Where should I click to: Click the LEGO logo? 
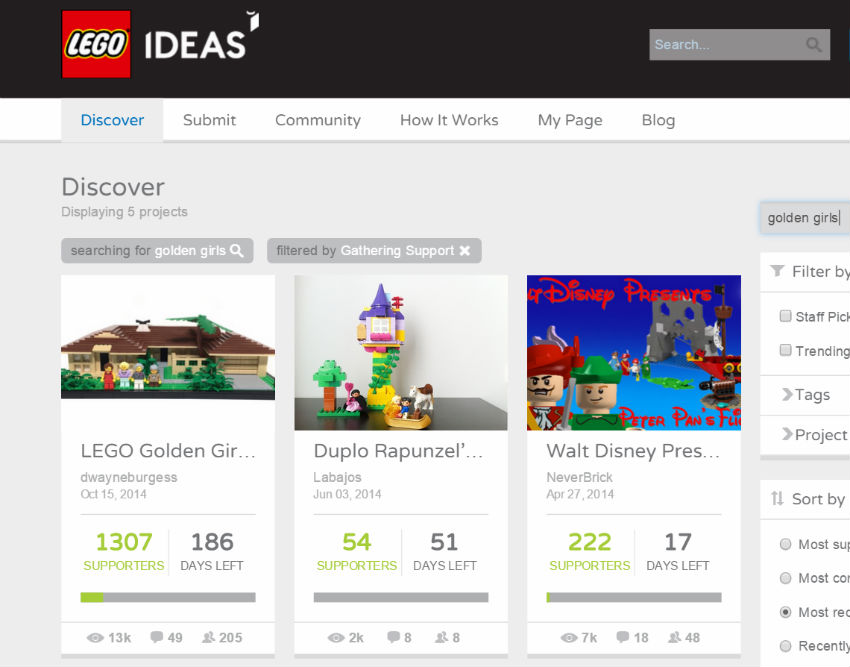click(96, 44)
